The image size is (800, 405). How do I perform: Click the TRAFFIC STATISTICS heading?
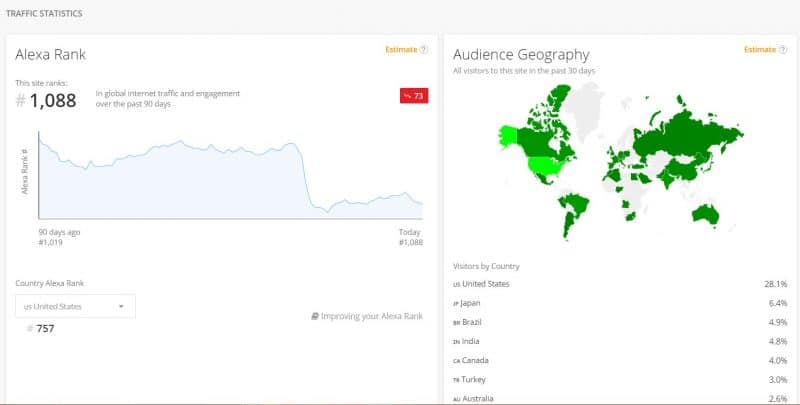[44, 14]
